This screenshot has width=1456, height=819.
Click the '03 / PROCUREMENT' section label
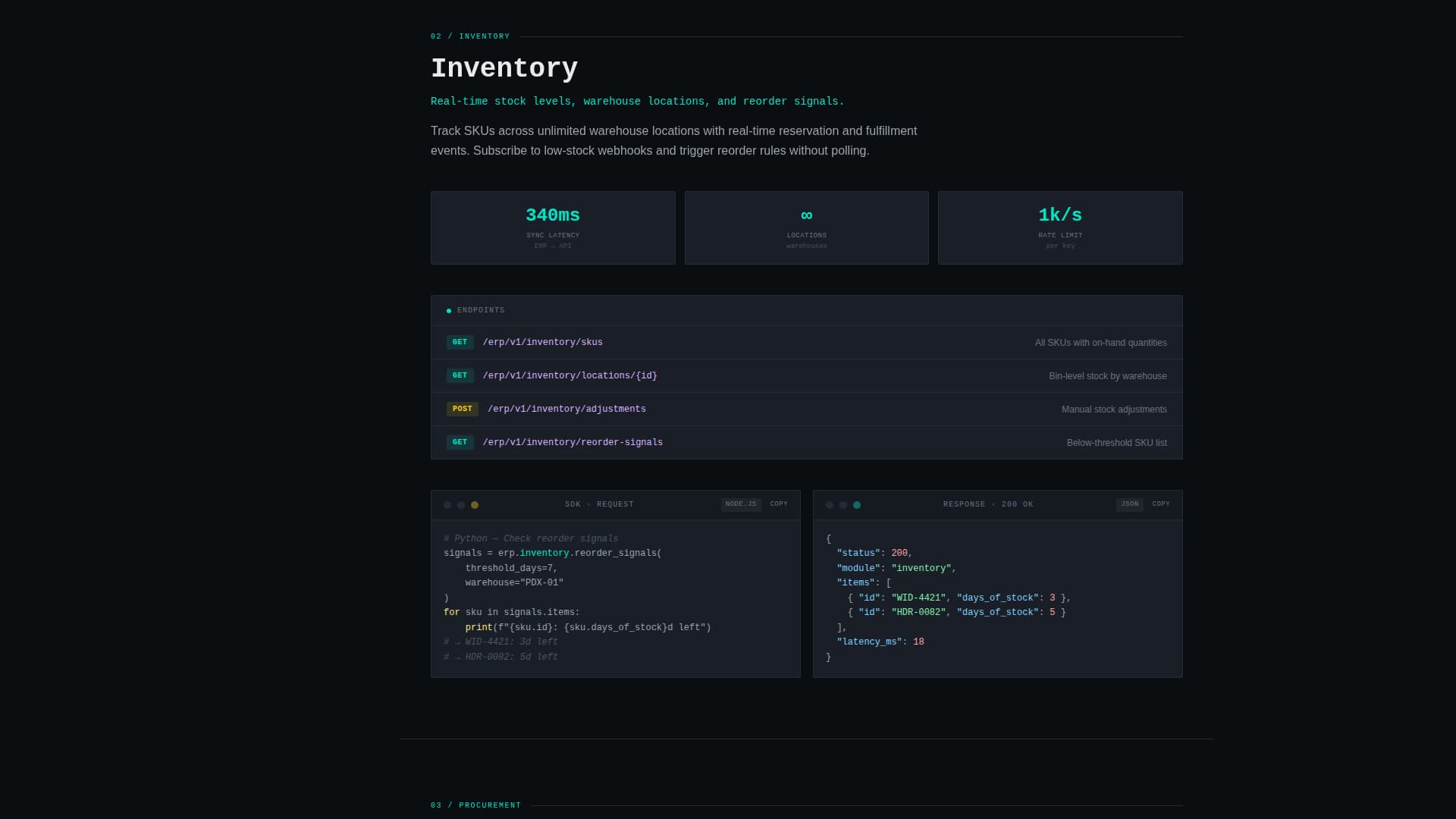tap(475, 805)
